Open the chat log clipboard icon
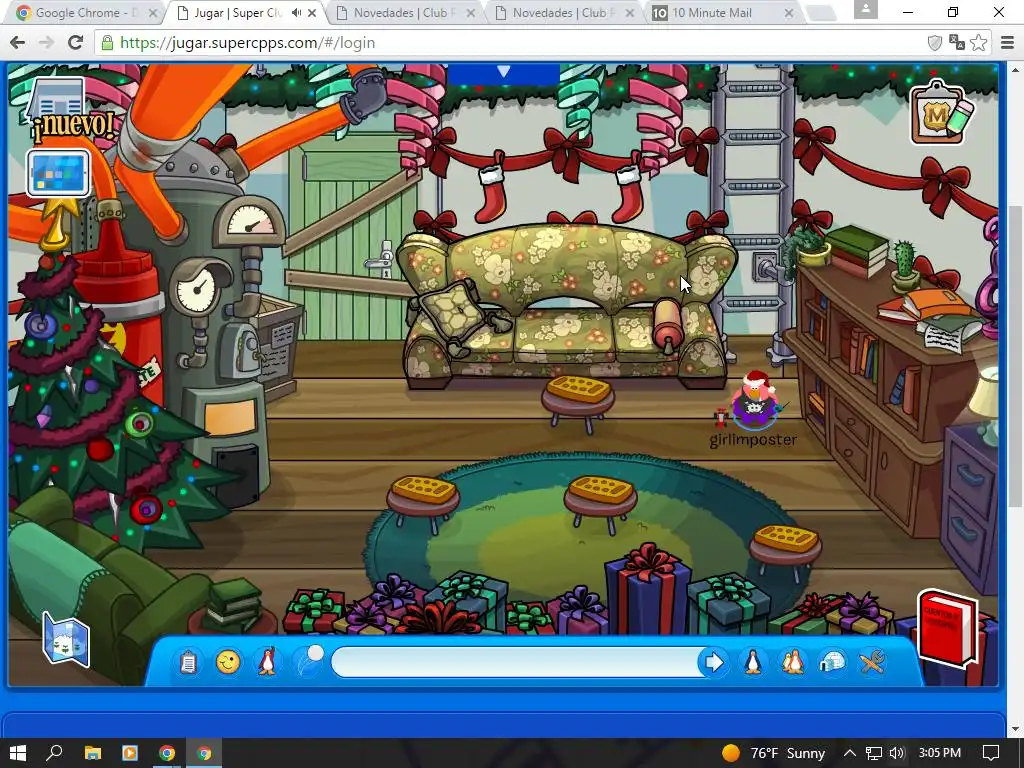 click(x=188, y=662)
